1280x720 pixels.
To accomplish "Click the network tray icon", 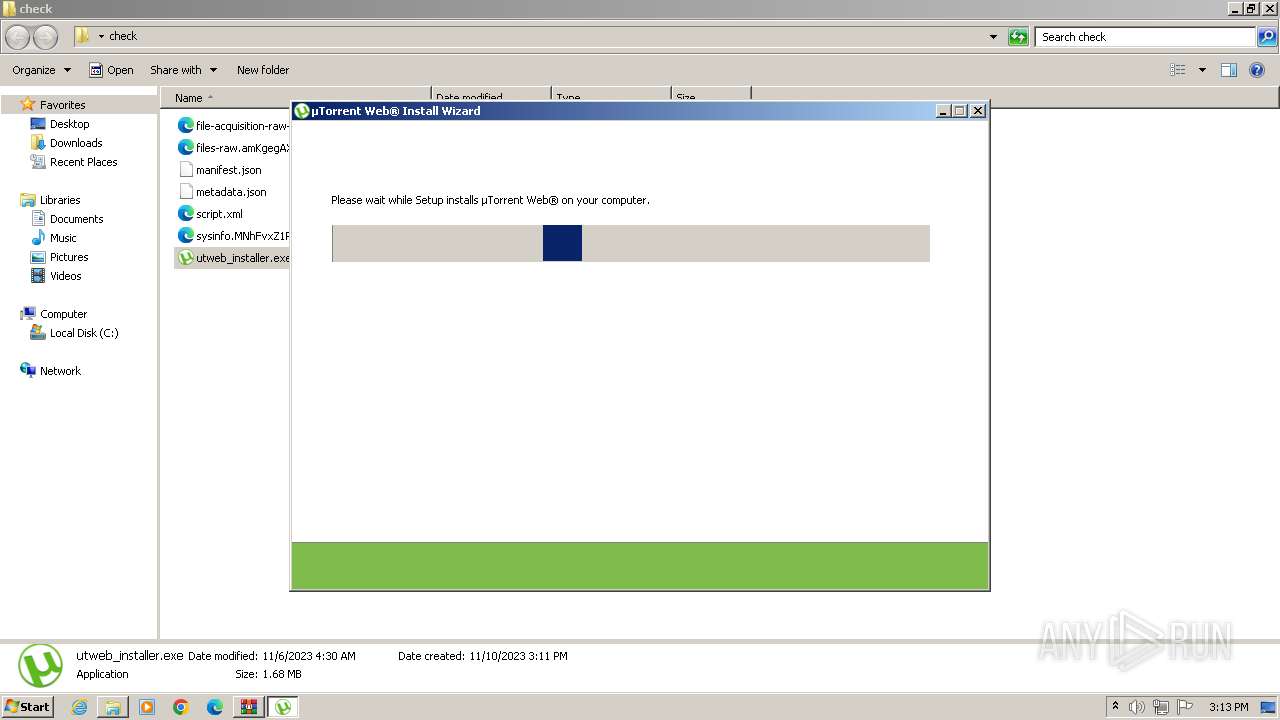I will click(1160, 707).
